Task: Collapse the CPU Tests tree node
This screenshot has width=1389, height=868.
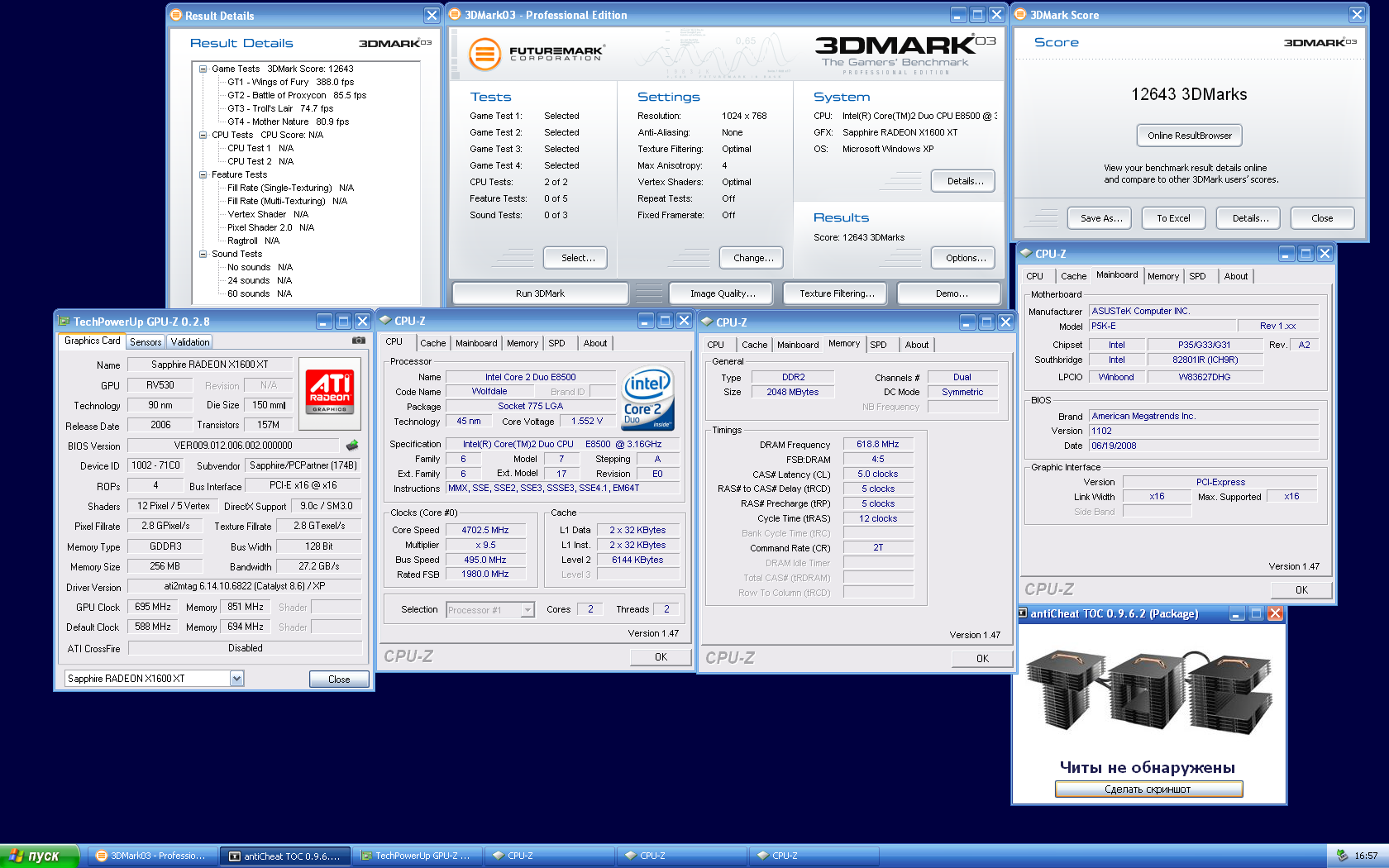Action: point(203,135)
